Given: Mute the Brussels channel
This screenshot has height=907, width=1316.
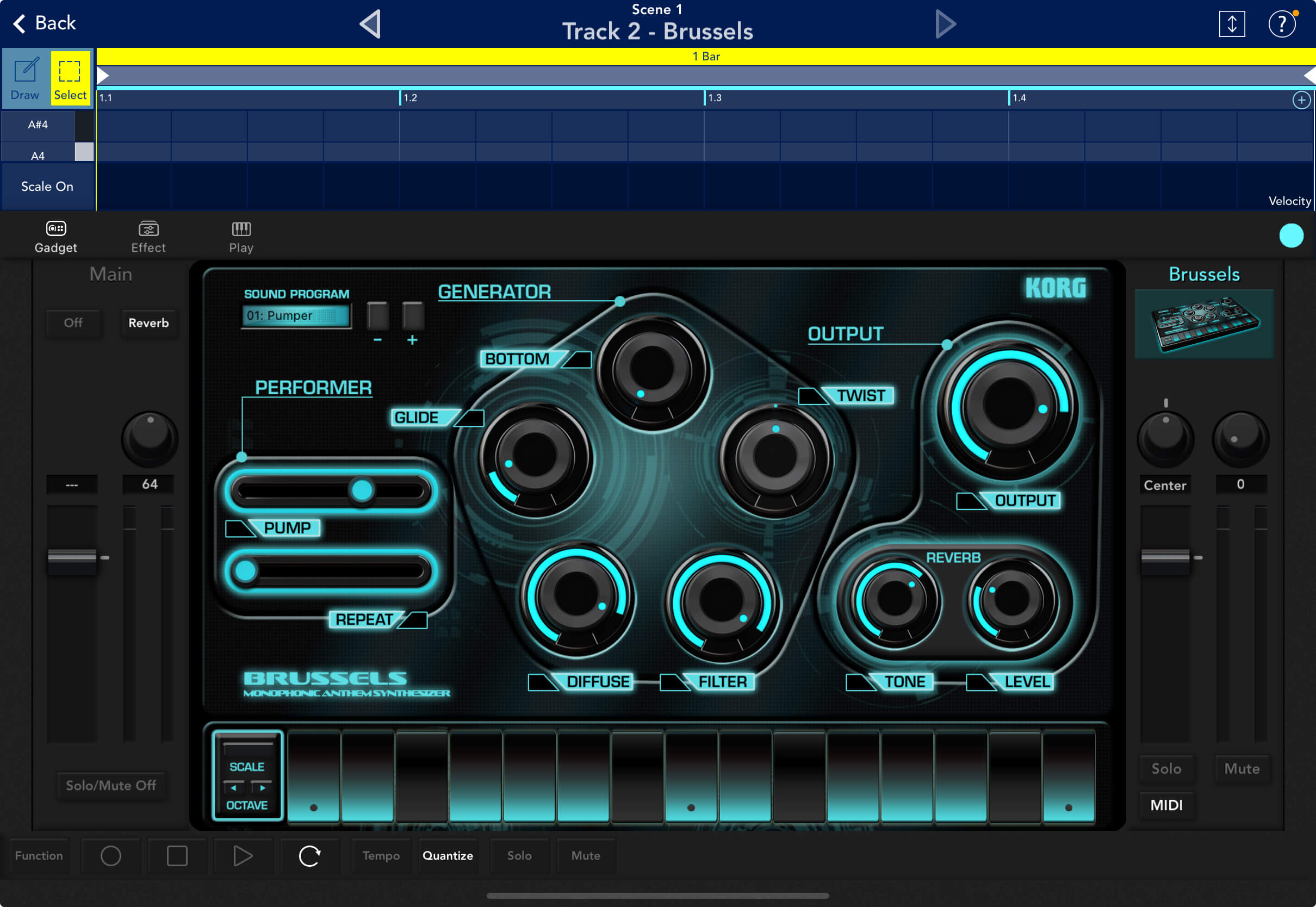Looking at the screenshot, I should point(1241,768).
